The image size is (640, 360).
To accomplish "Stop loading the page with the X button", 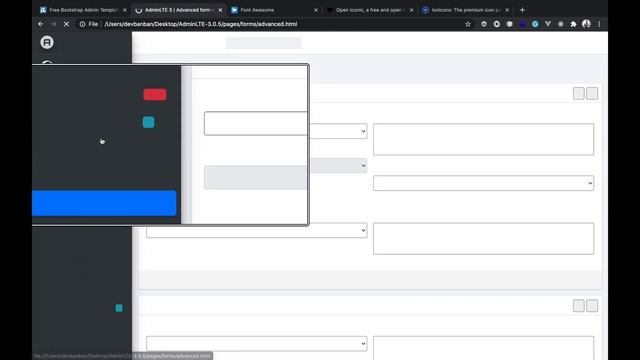I will click(67, 24).
